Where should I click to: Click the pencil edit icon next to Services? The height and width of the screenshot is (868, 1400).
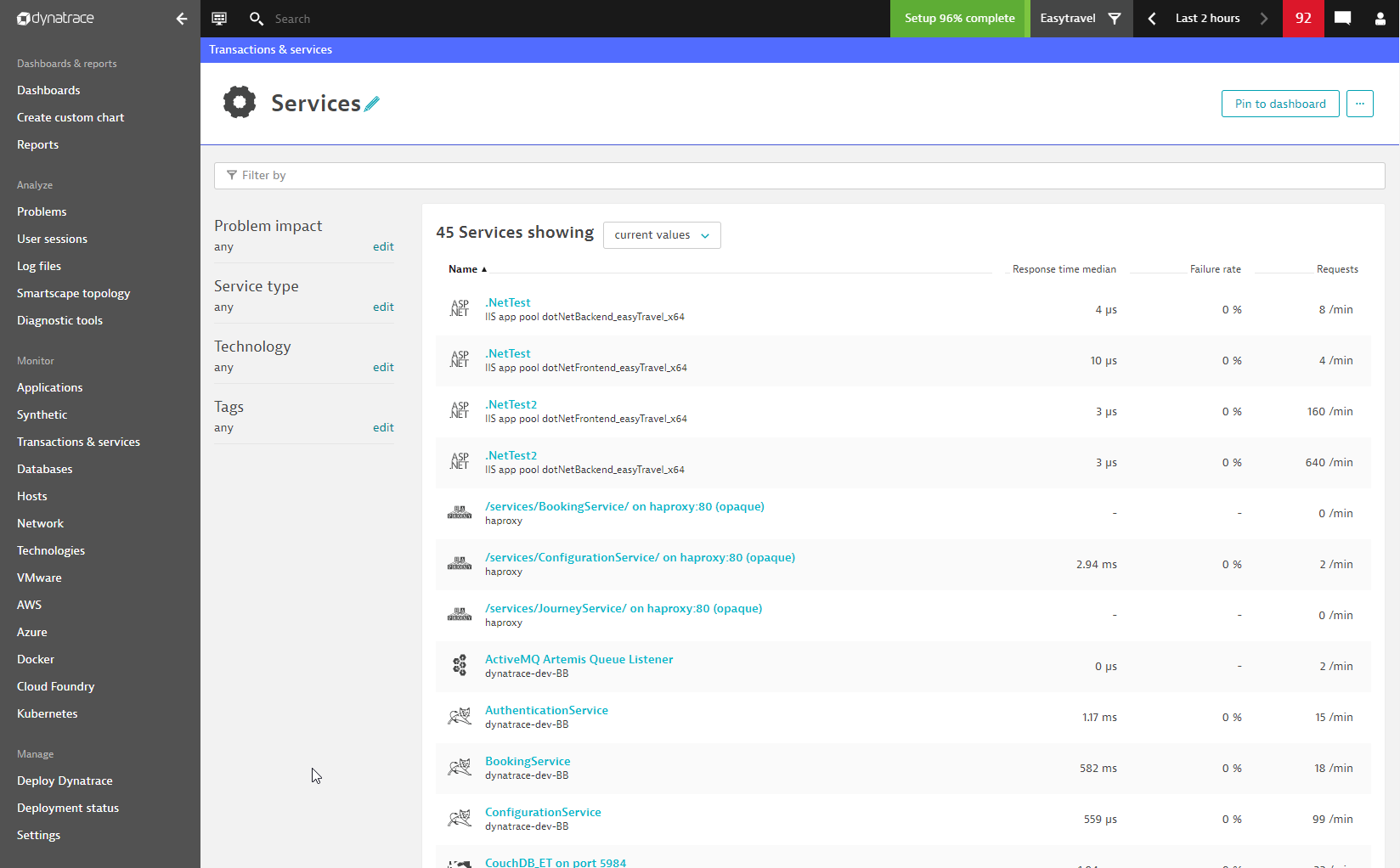tap(372, 104)
